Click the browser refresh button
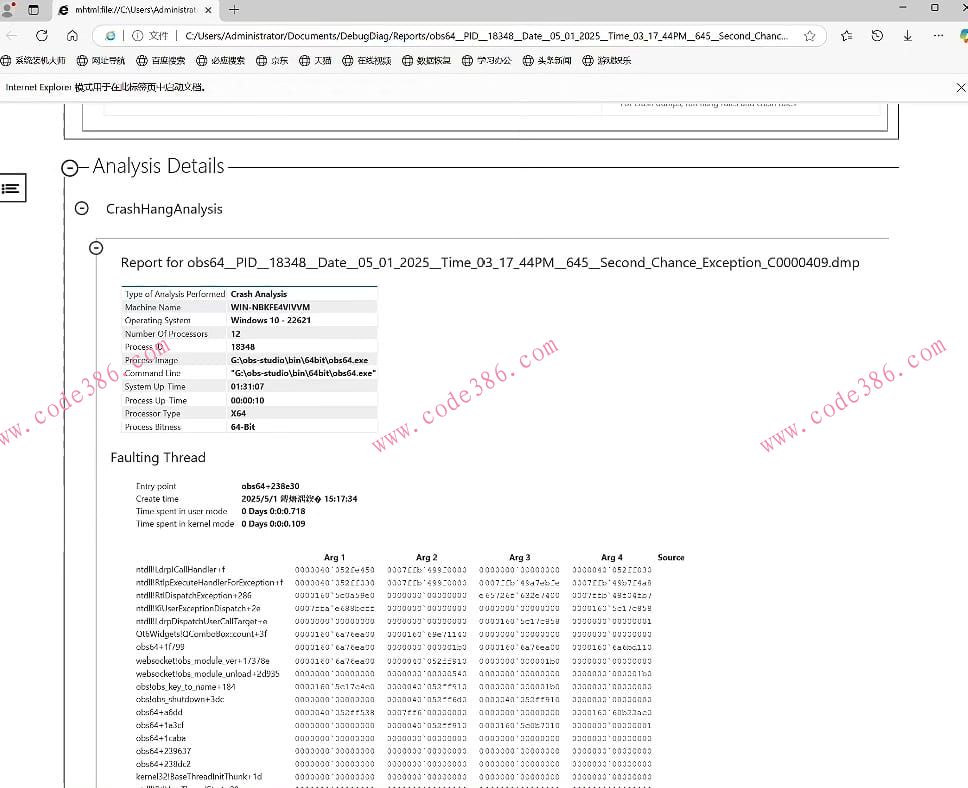 [42, 35]
